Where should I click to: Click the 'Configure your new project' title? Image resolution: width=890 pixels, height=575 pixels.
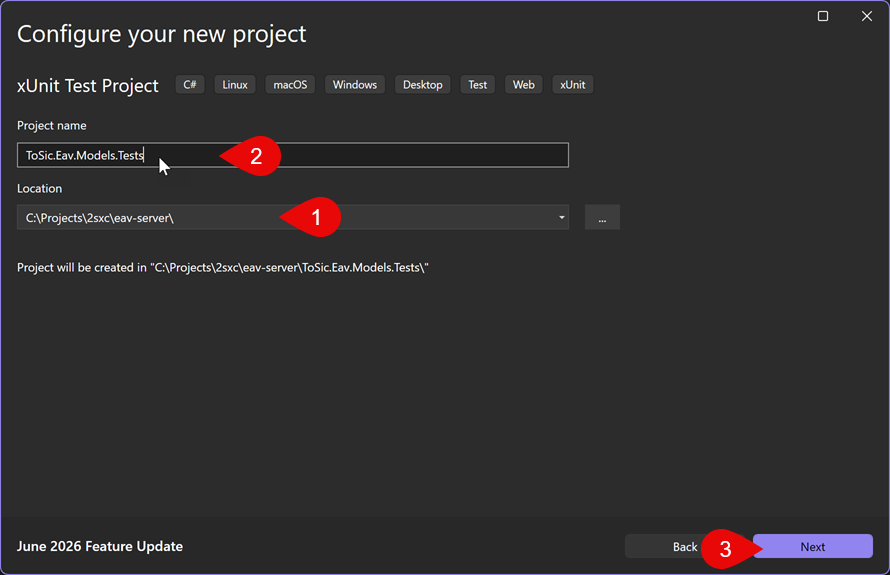[x=162, y=34]
